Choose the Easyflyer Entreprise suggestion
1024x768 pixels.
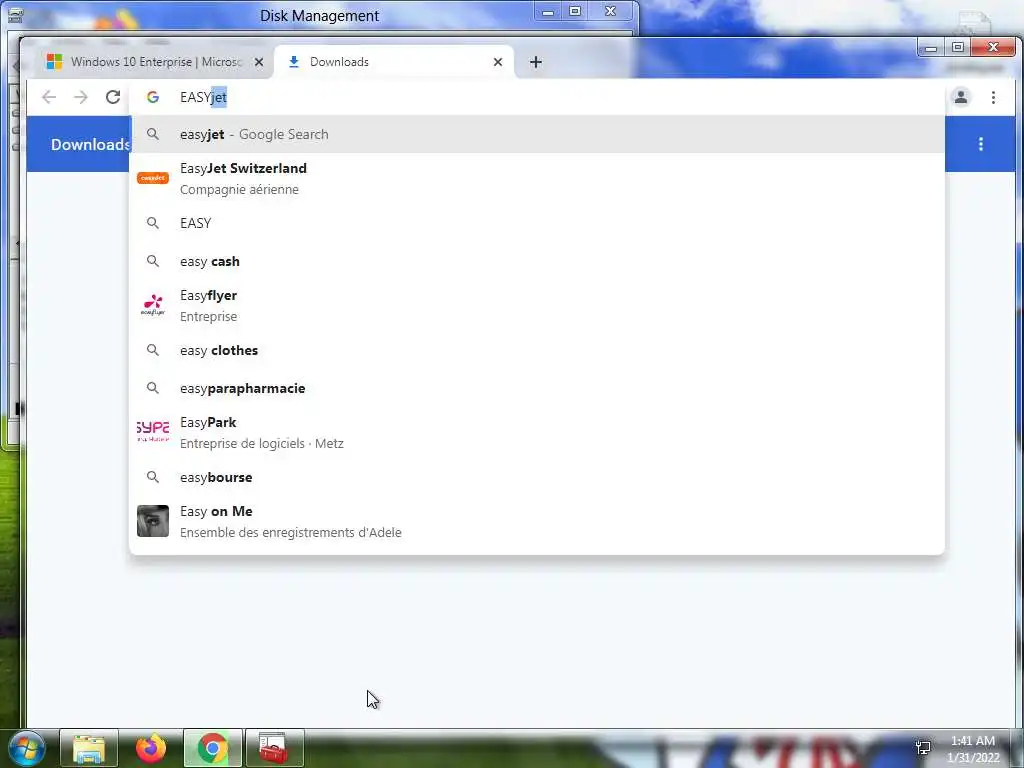click(537, 306)
